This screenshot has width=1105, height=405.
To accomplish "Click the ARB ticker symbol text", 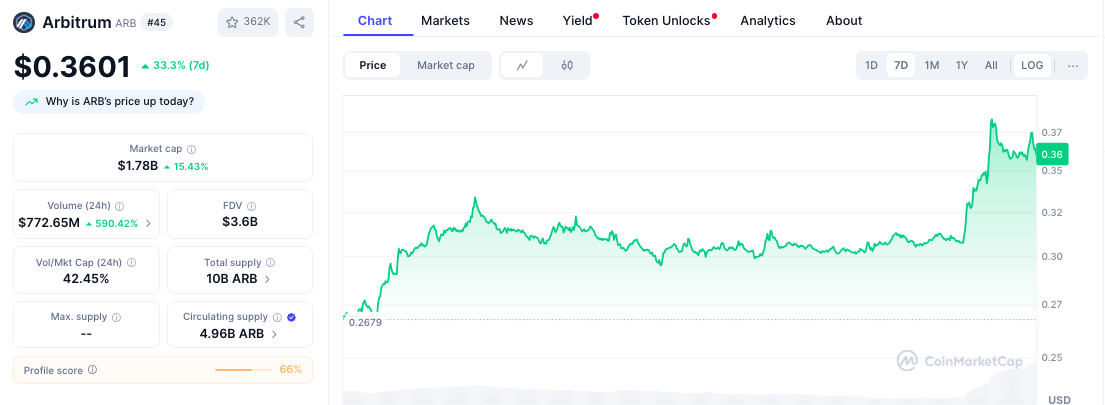I will tap(125, 23).
